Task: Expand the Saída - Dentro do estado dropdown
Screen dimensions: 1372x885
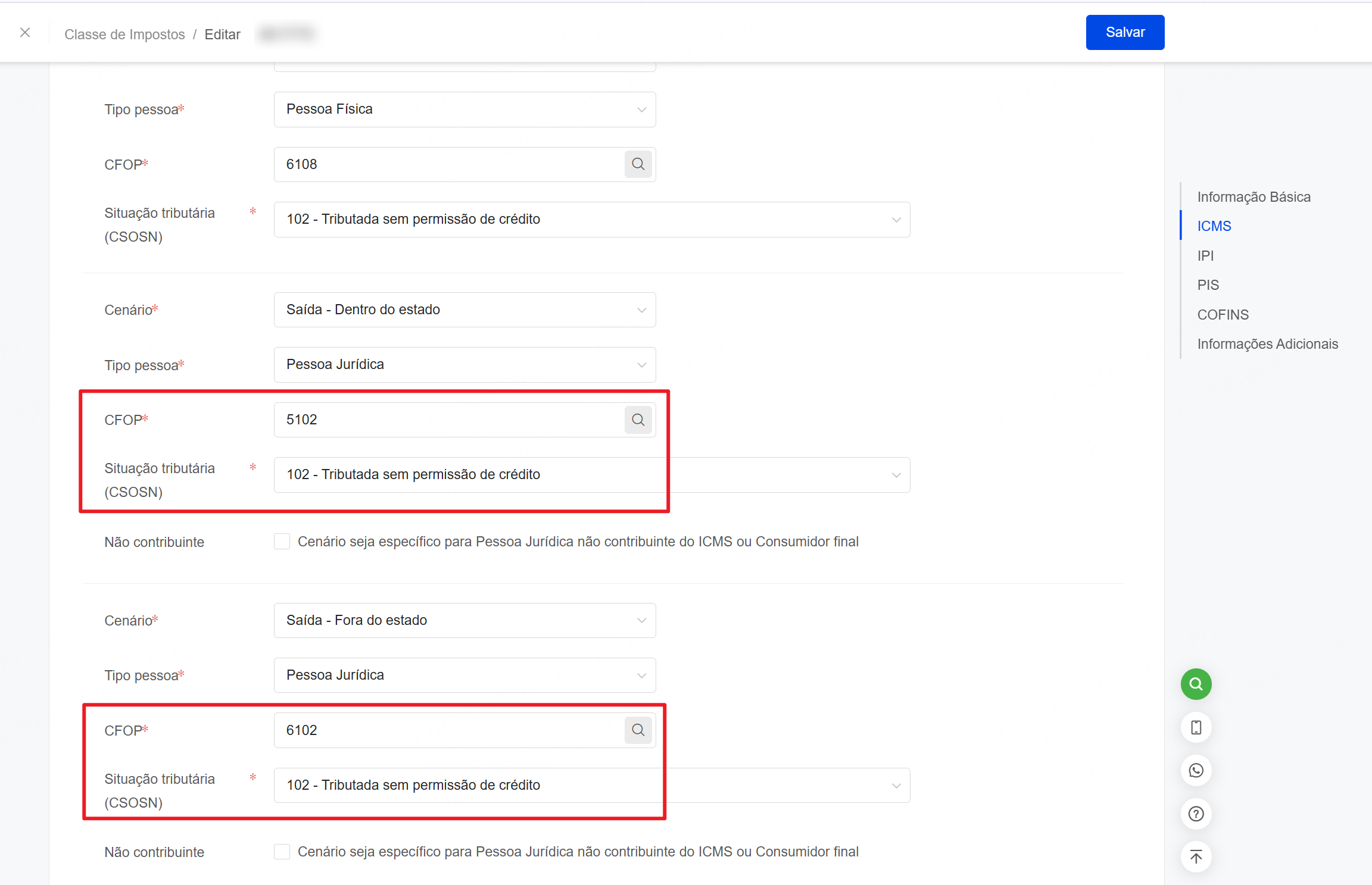Action: pos(464,309)
